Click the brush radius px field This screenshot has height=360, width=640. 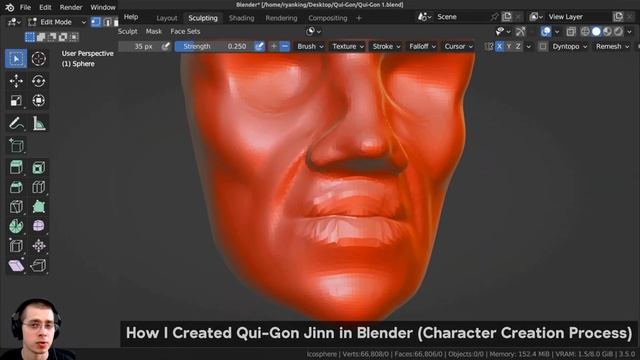[139, 47]
